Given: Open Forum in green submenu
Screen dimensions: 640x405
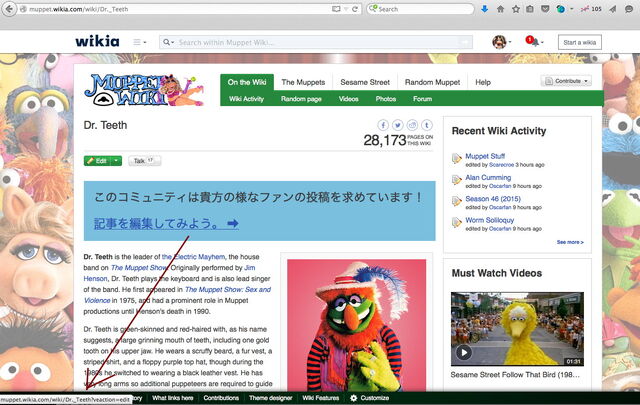Looking at the screenshot, I should pos(422,99).
